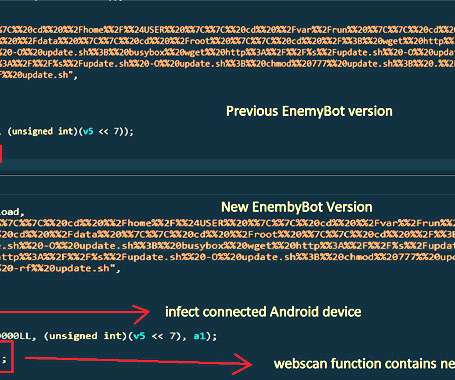Click '24USER' in the top orange line
Screen dimensions: 455x380
click(x=148, y=30)
